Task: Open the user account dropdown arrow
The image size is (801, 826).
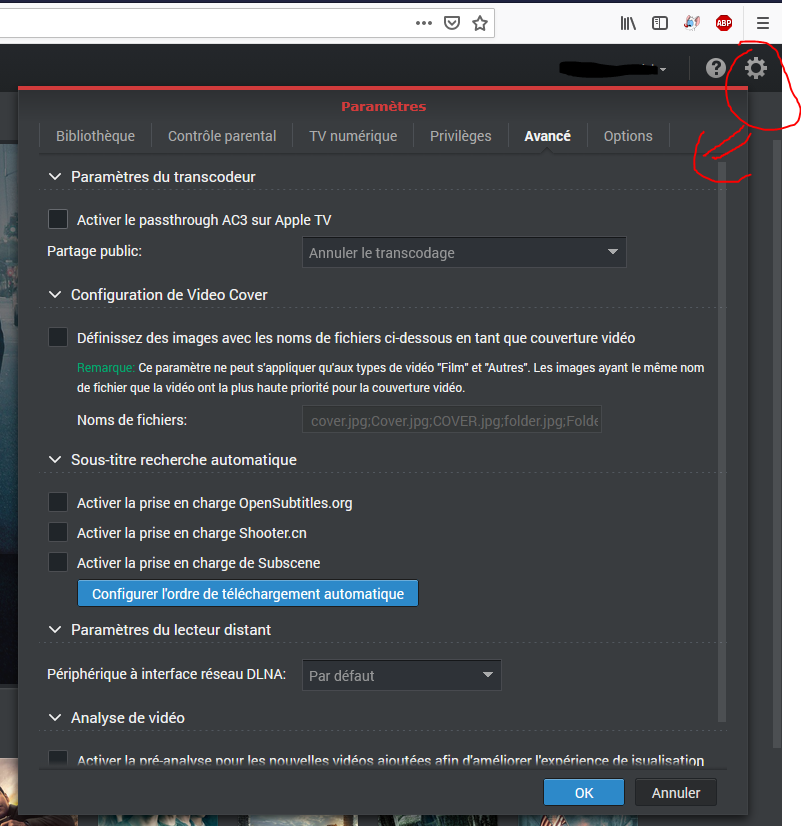Action: click(663, 70)
